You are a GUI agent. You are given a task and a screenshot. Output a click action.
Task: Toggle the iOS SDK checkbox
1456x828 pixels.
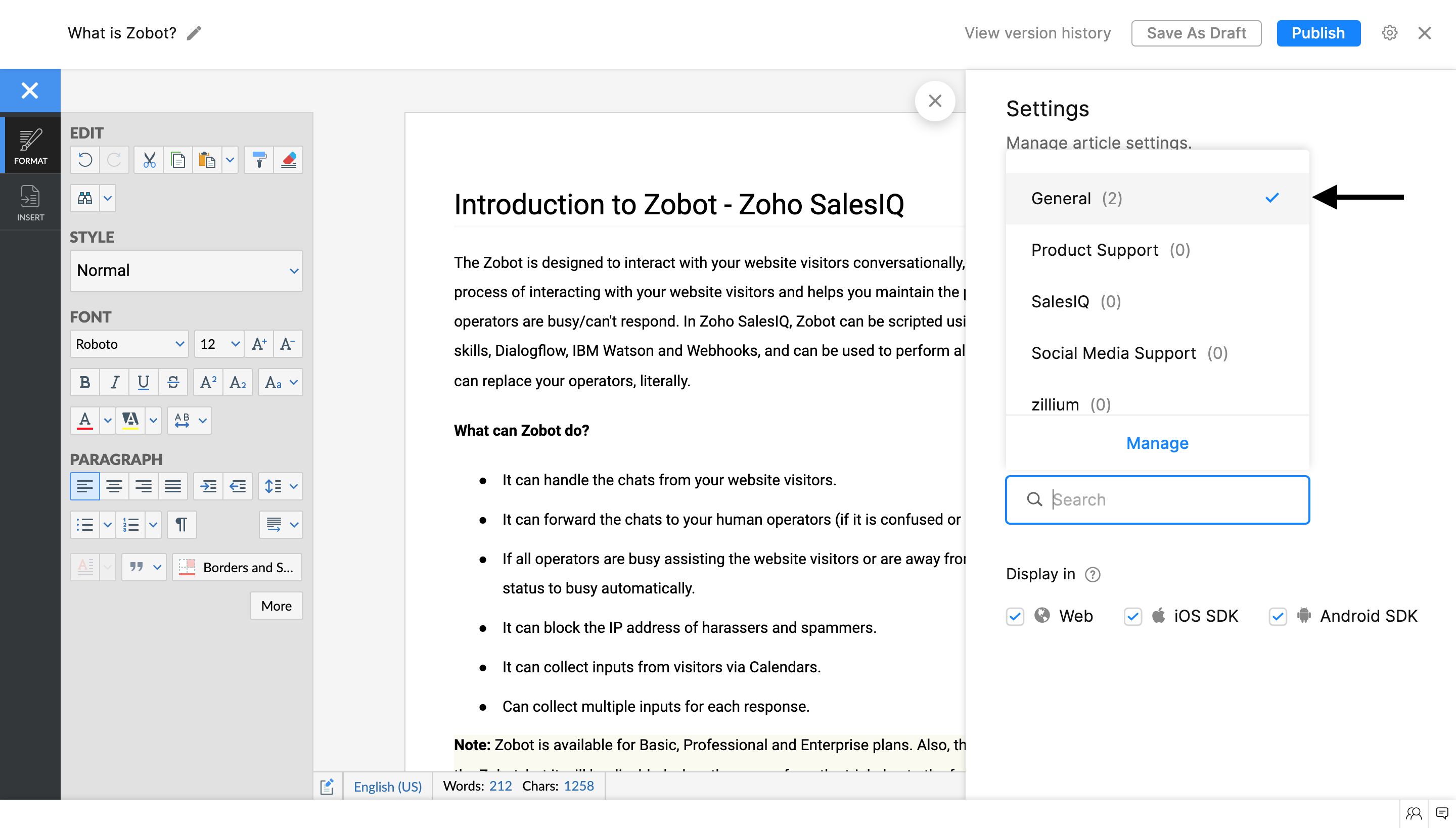pyautogui.click(x=1132, y=617)
